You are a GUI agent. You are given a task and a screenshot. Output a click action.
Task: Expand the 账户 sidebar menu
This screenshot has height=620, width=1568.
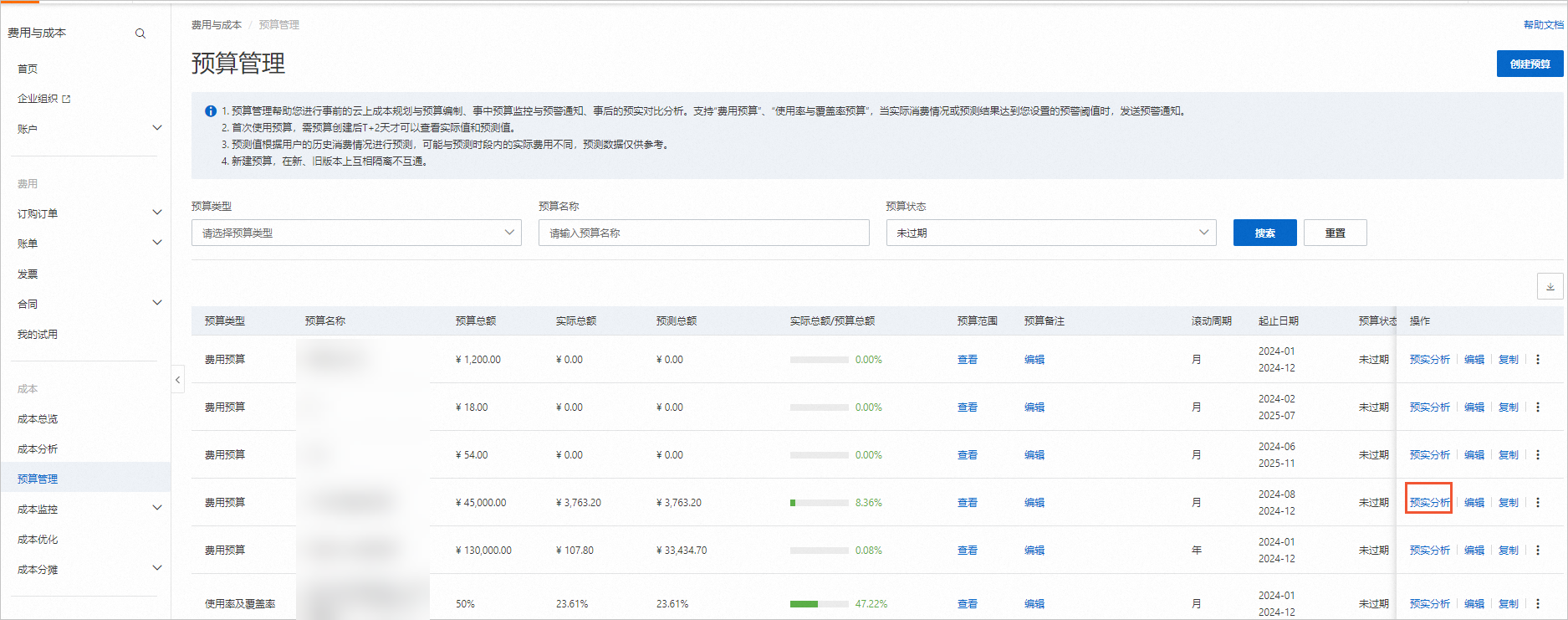(156, 128)
